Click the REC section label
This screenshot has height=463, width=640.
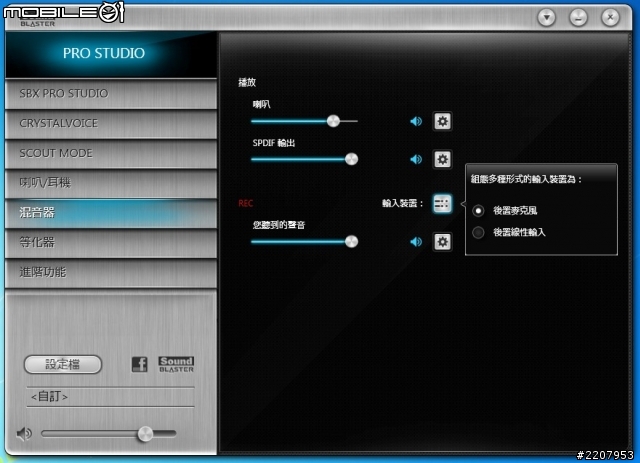pyautogui.click(x=246, y=203)
